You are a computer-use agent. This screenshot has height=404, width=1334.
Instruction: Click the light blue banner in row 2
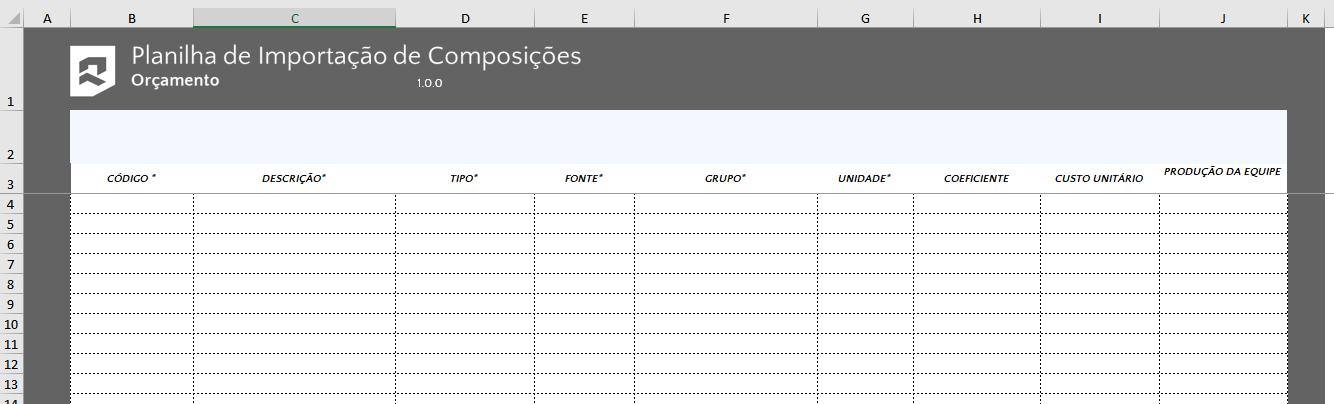pos(678,136)
